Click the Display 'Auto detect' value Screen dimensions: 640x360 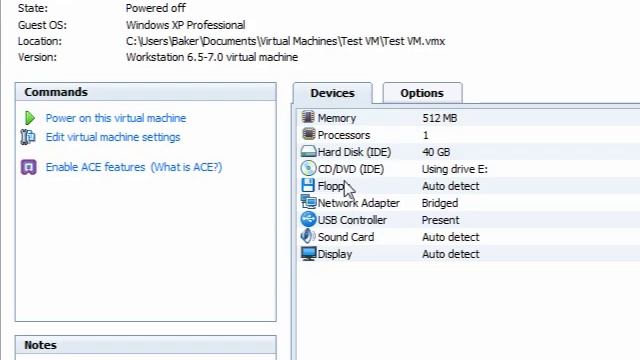tap(451, 254)
